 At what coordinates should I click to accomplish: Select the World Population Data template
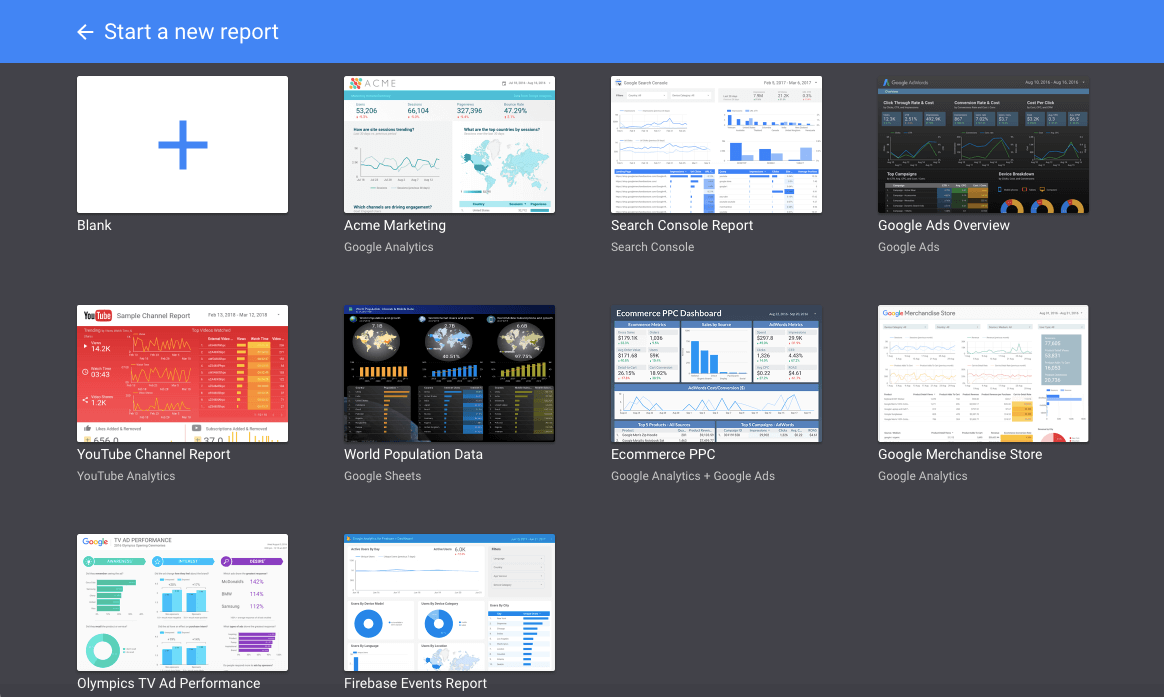449,373
